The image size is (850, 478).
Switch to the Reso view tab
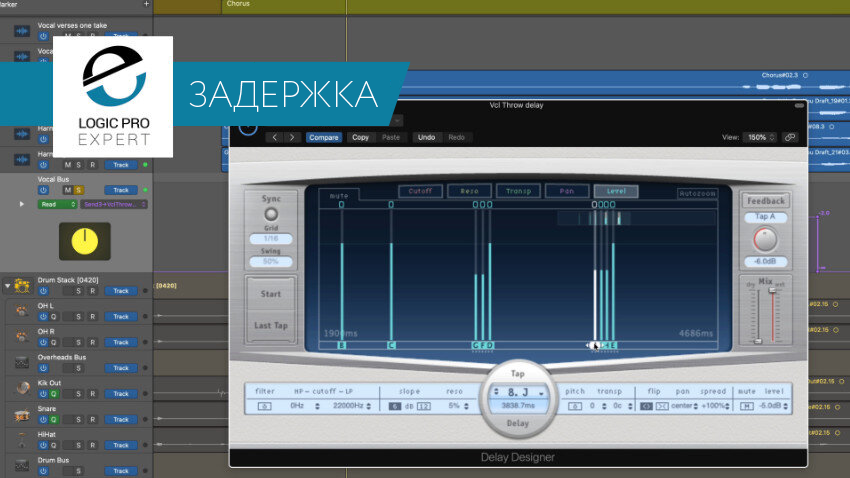coord(469,191)
